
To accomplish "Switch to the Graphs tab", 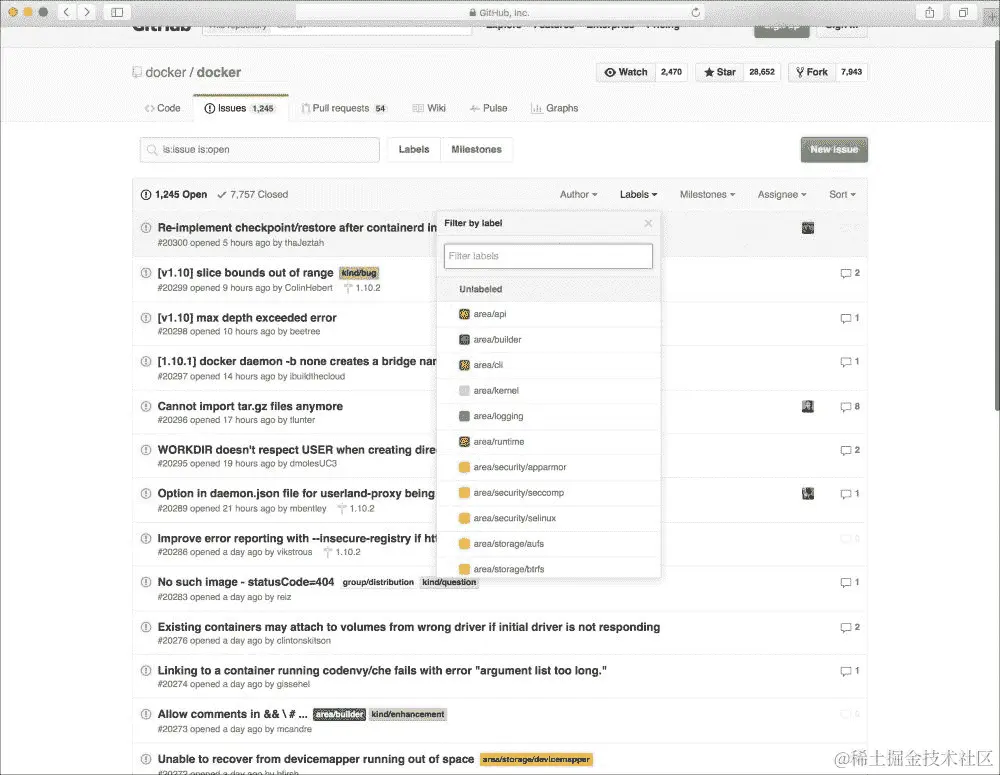I will coord(555,107).
